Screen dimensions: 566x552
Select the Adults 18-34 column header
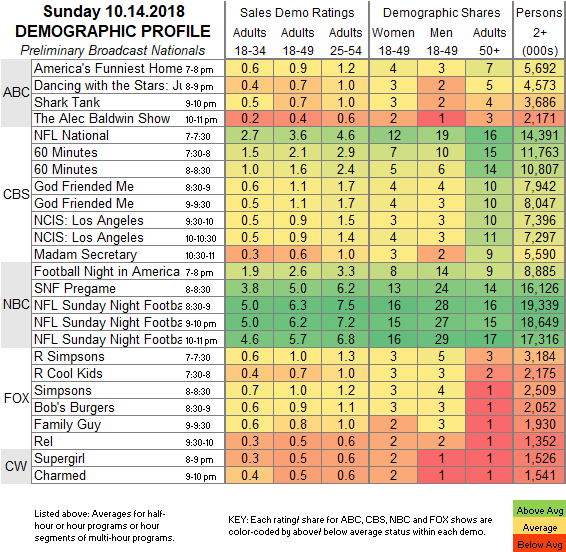[249, 41]
